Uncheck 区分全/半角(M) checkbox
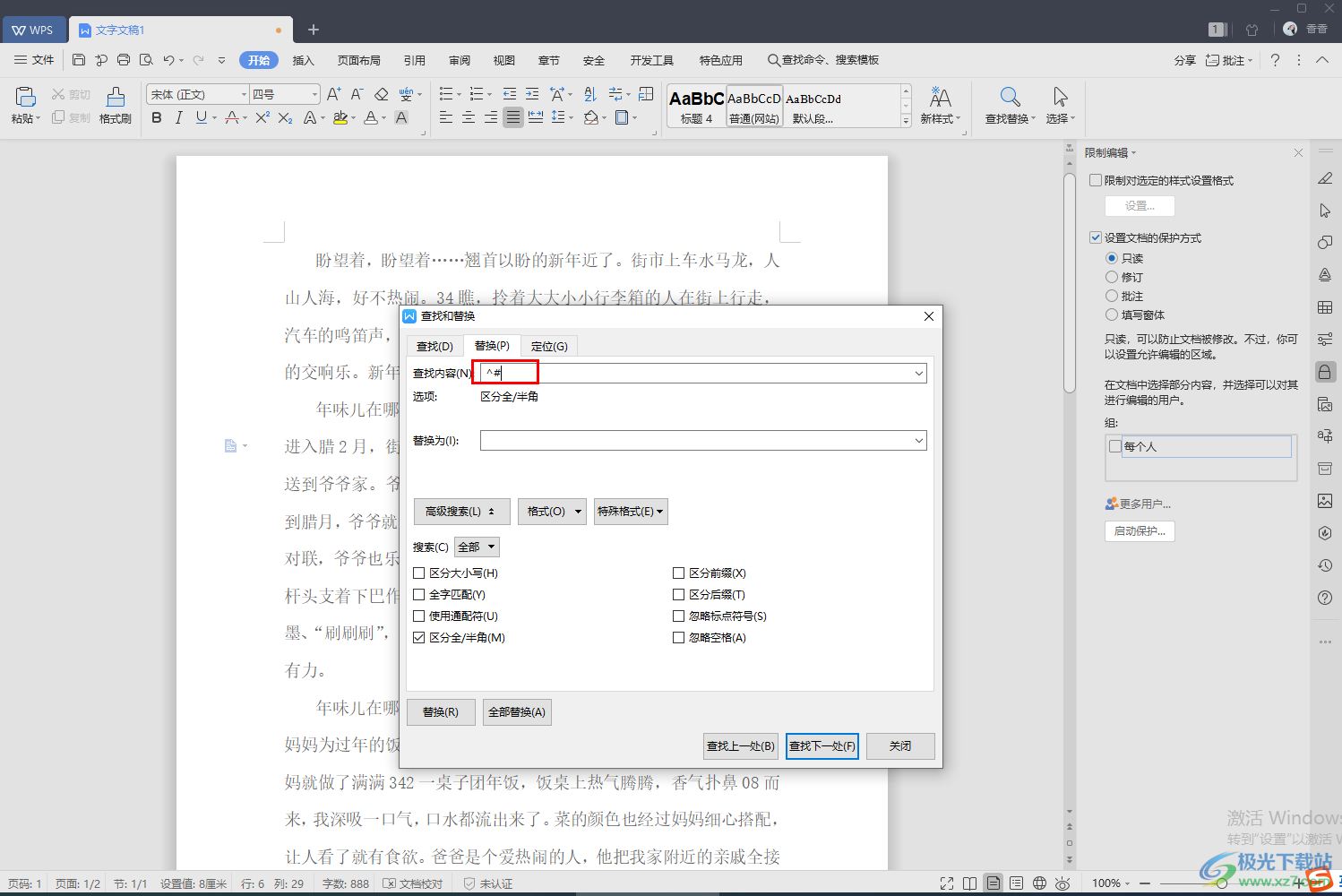The image size is (1342, 896). (419, 638)
